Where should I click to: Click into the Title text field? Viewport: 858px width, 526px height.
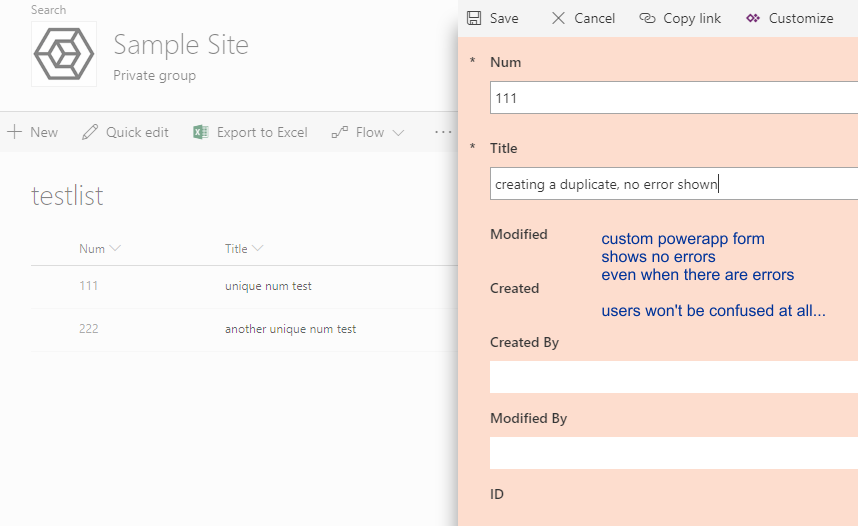click(674, 184)
